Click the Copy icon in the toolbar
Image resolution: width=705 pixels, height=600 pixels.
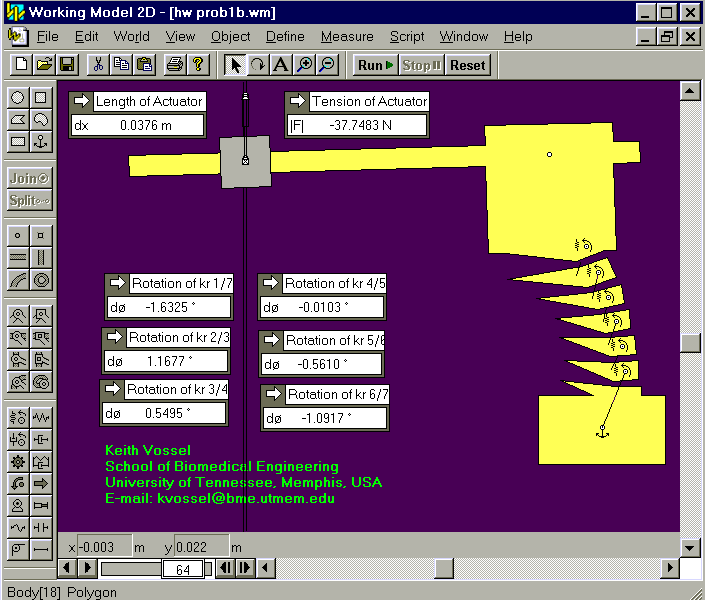121,65
